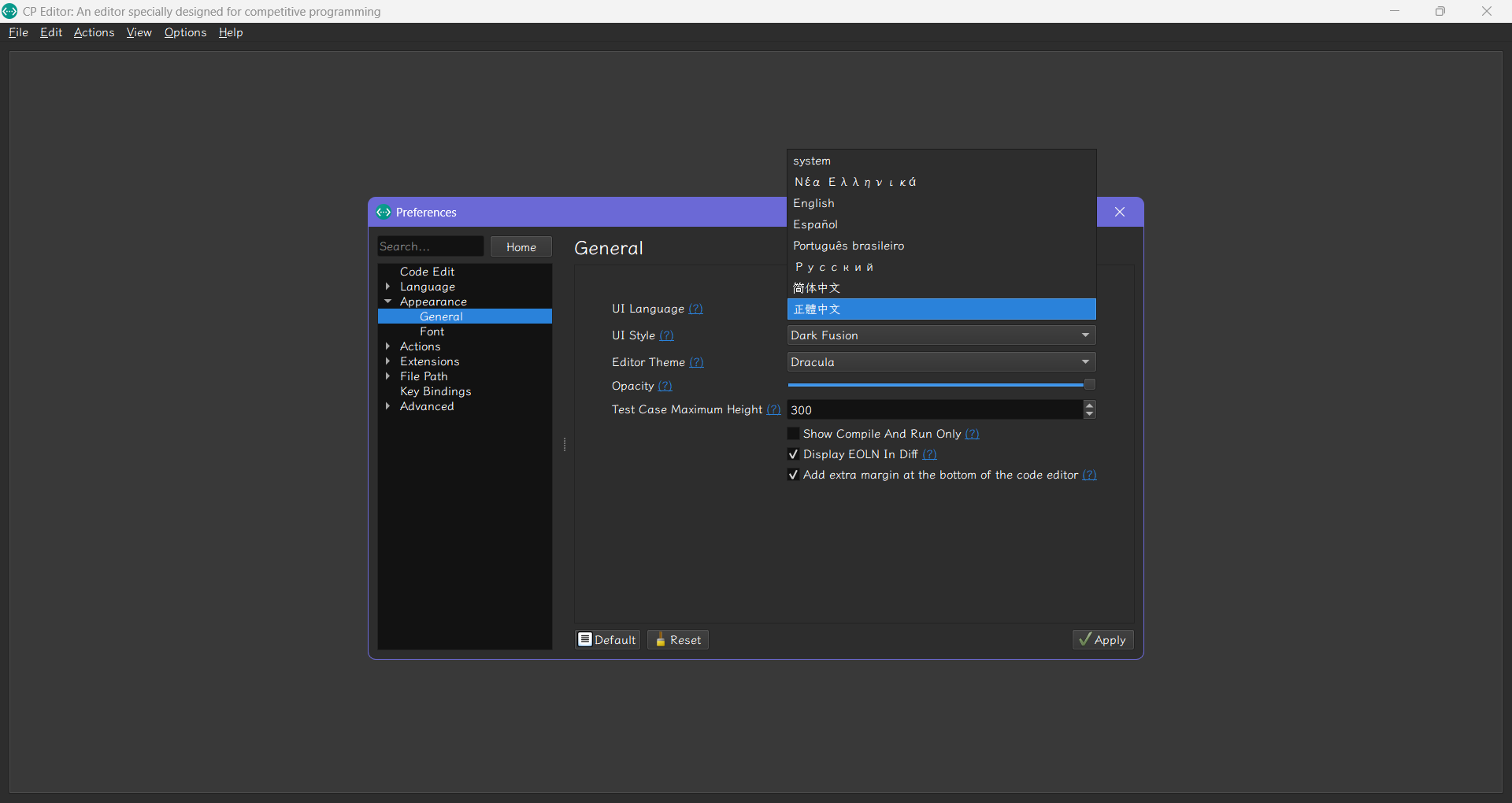1512x803 pixels.
Task: Increase Test Case Maximum Height value
Action: click(1090, 405)
